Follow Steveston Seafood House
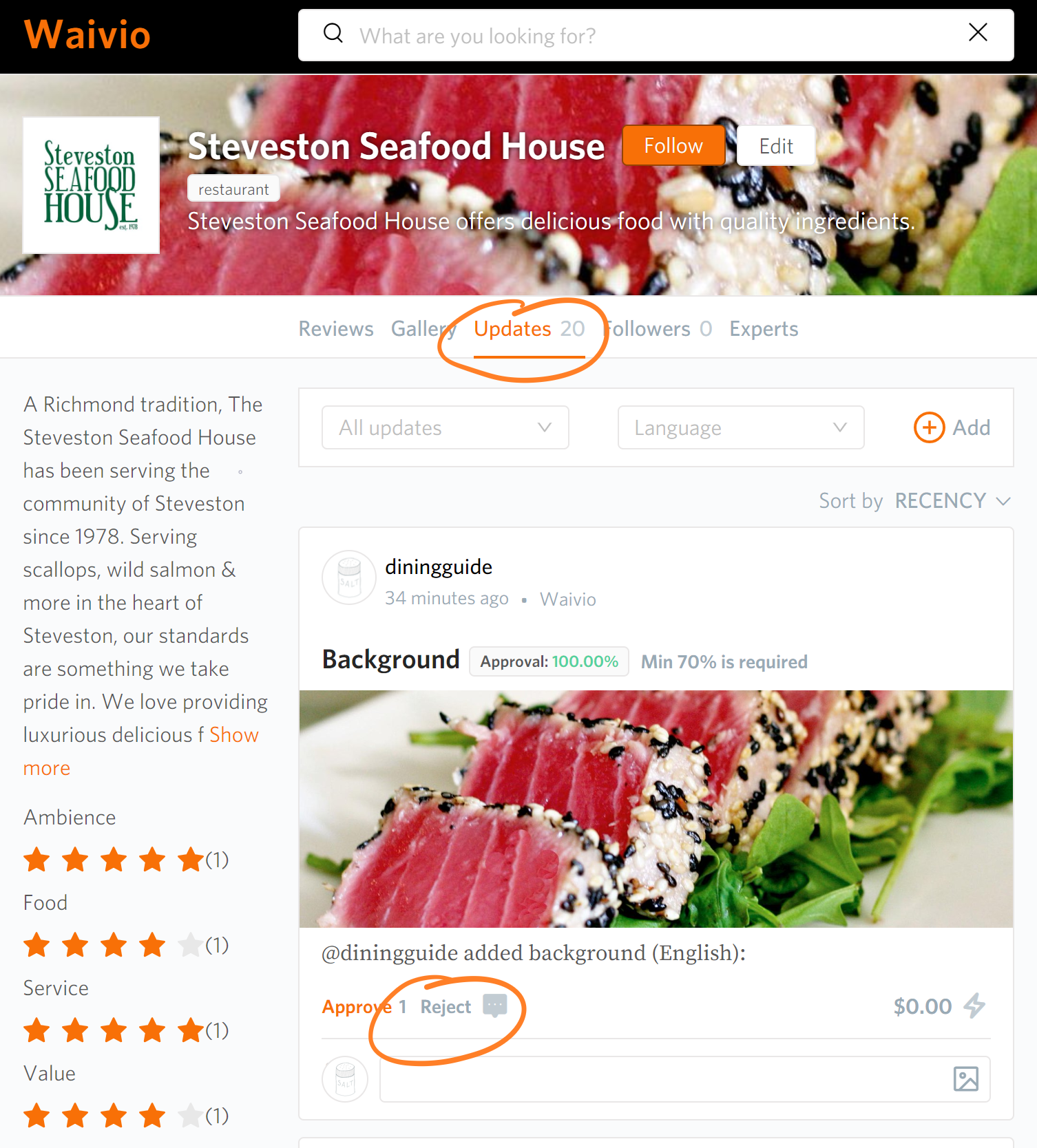This screenshot has height=1148, width=1037. 673,145
